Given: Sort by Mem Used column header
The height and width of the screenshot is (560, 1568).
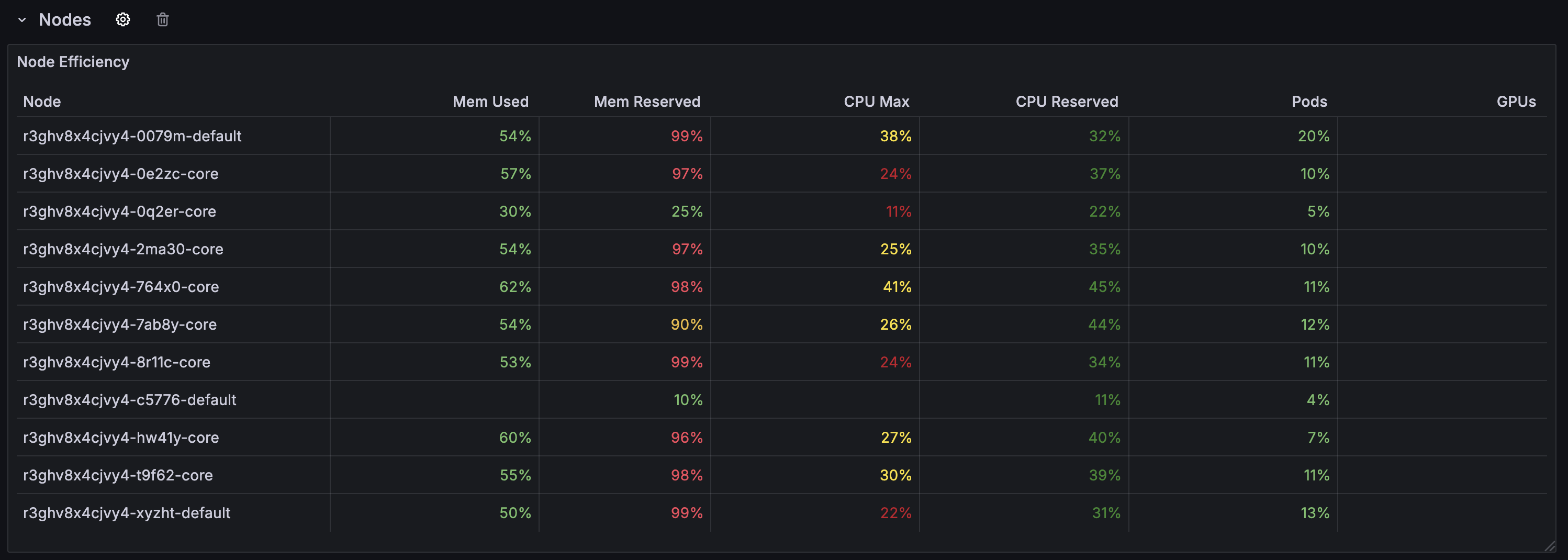Looking at the screenshot, I should pos(490,101).
